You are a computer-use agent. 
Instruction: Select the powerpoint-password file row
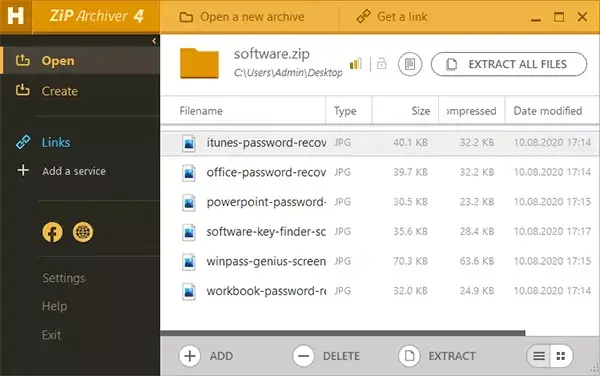point(380,202)
